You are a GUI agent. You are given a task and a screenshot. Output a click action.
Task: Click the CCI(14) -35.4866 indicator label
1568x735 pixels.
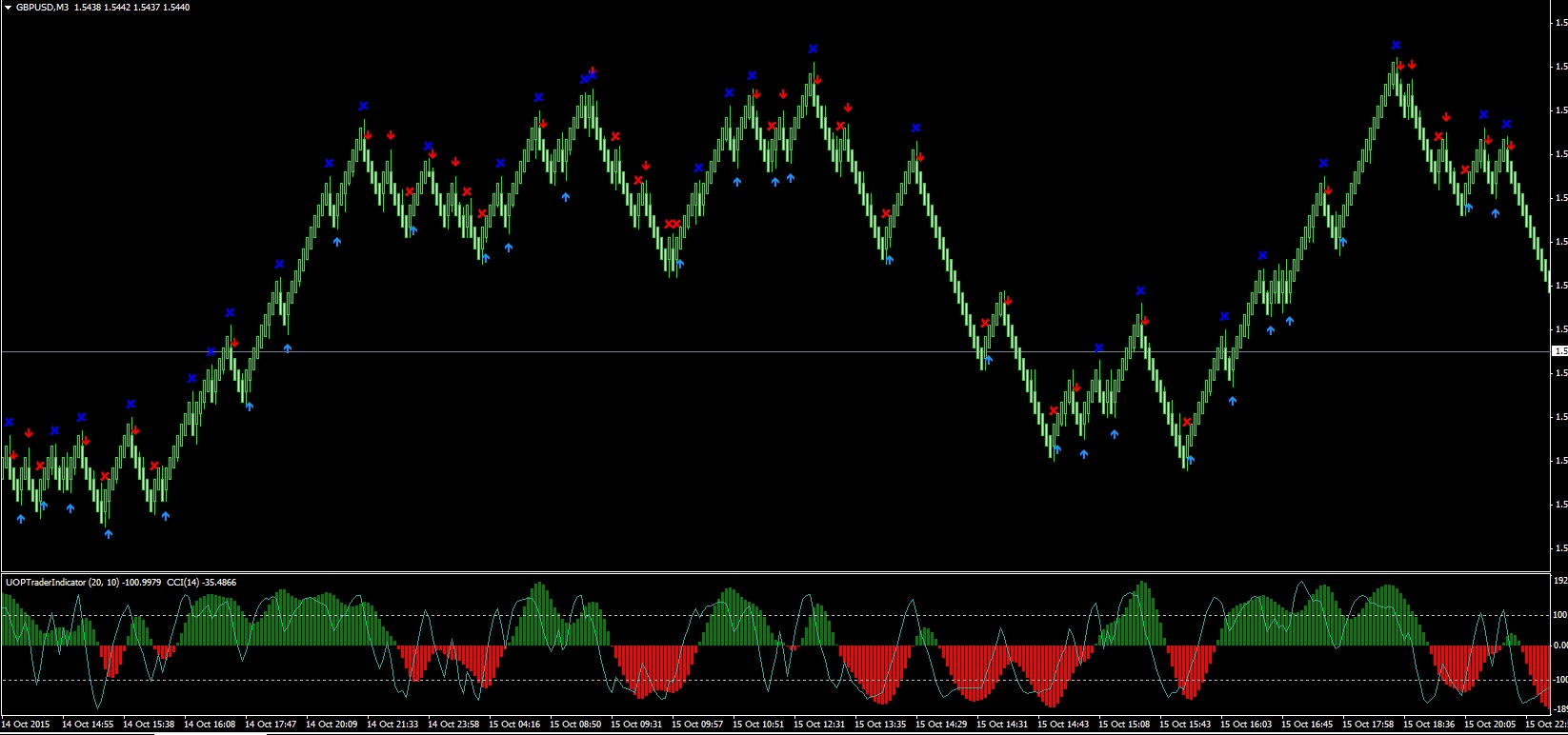pos(201,582)
